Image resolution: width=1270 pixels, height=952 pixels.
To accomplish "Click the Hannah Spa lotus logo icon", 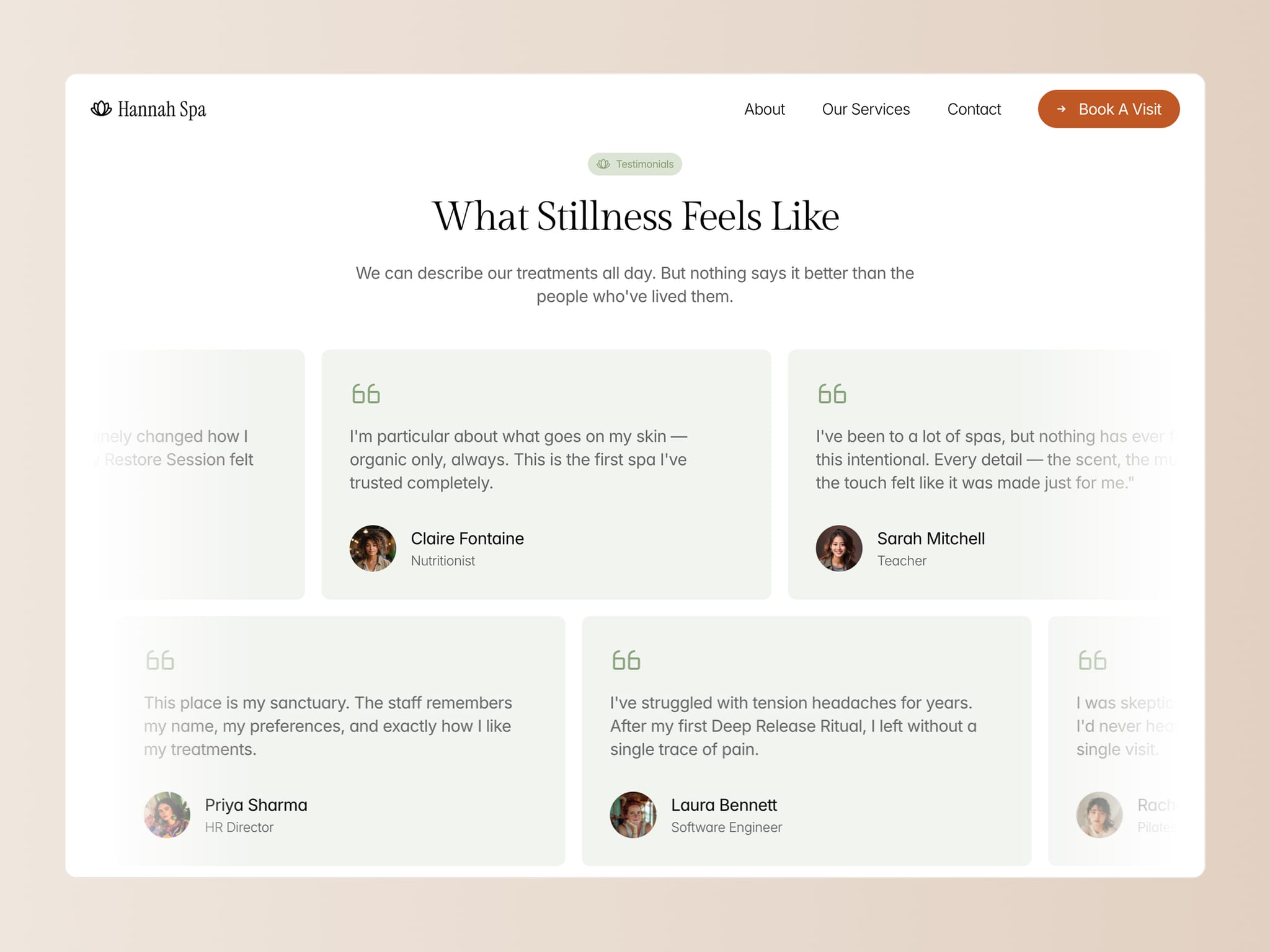I will (101, 109).
